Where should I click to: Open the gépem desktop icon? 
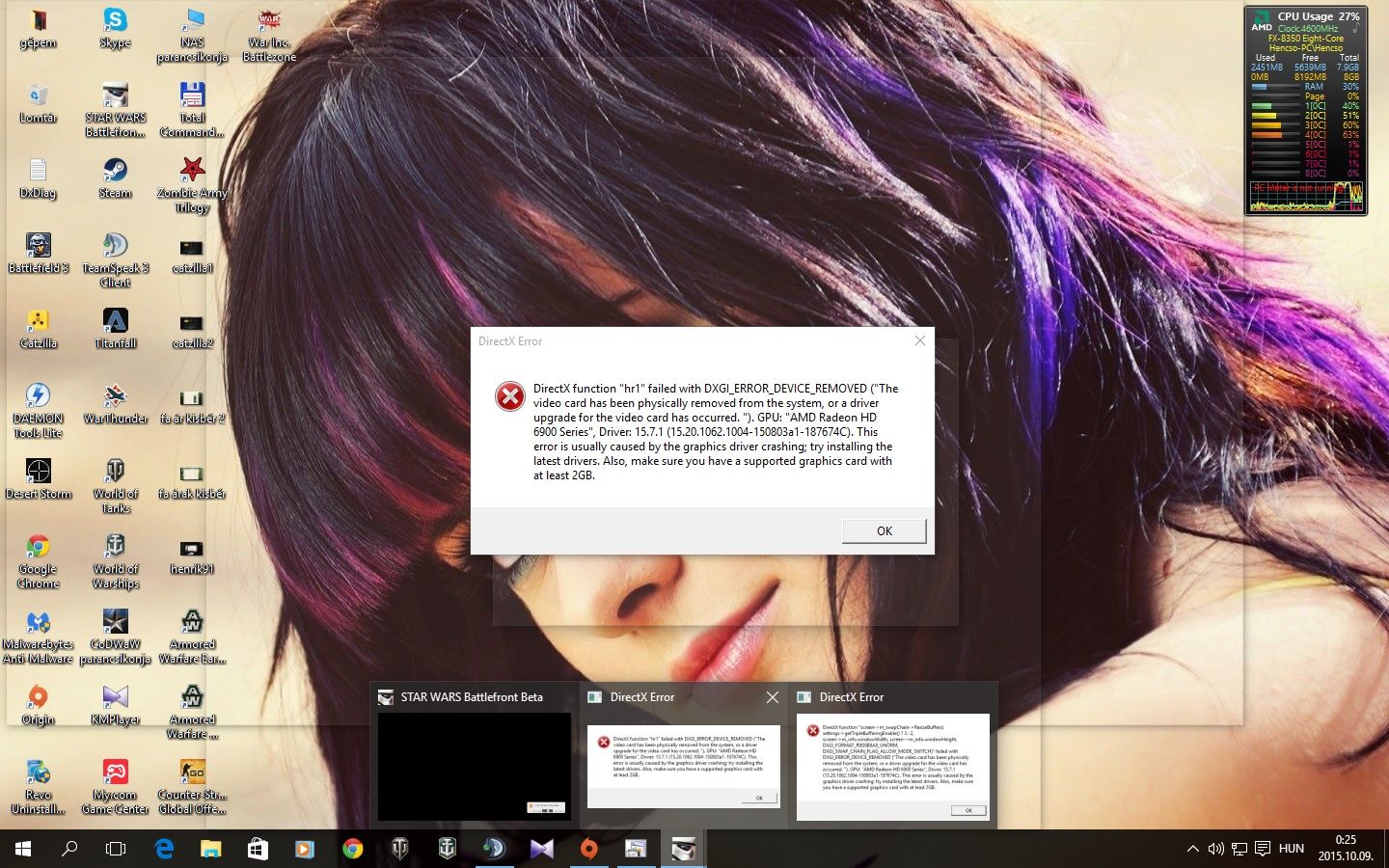[38, 28]
